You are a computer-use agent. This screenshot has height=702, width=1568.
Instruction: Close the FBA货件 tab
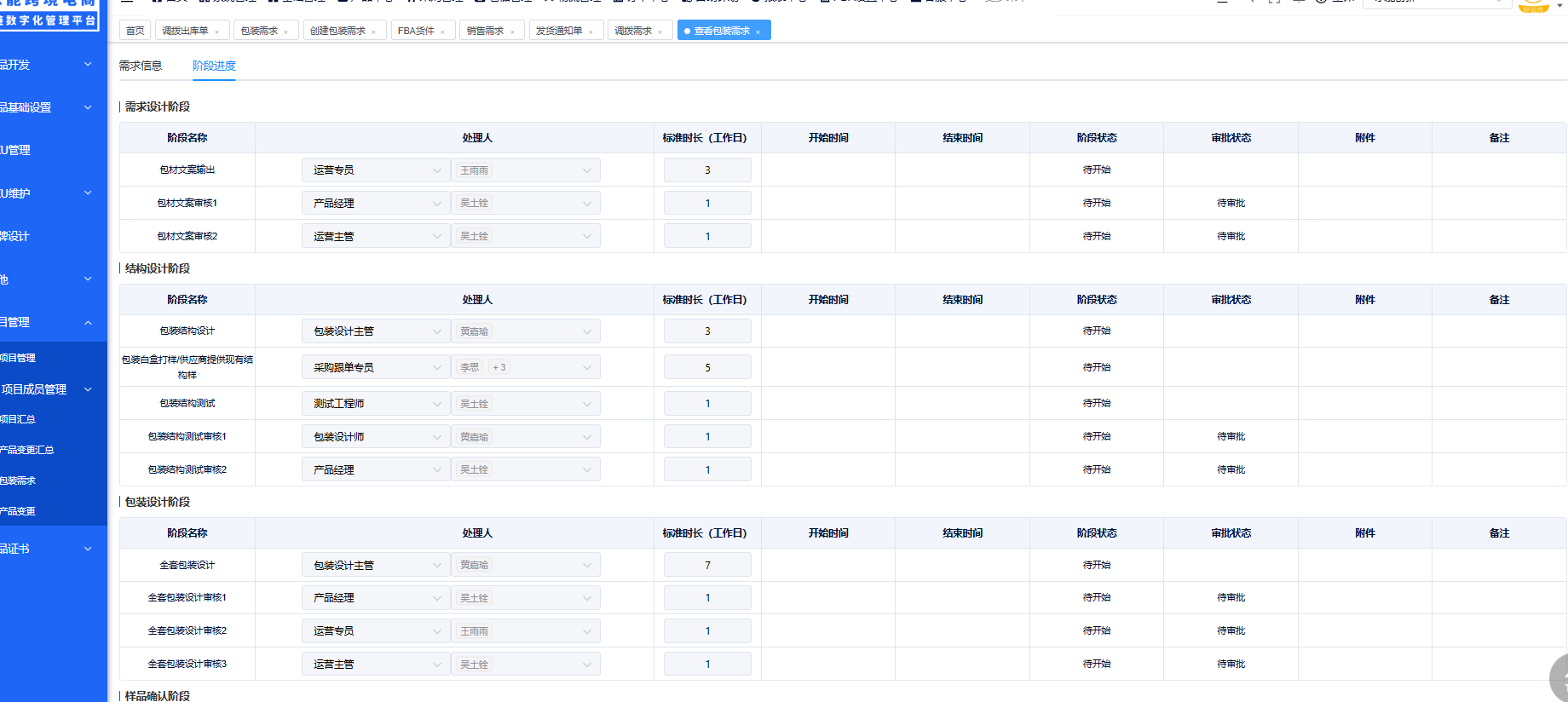pyautogui.click(x=442, y=32)
